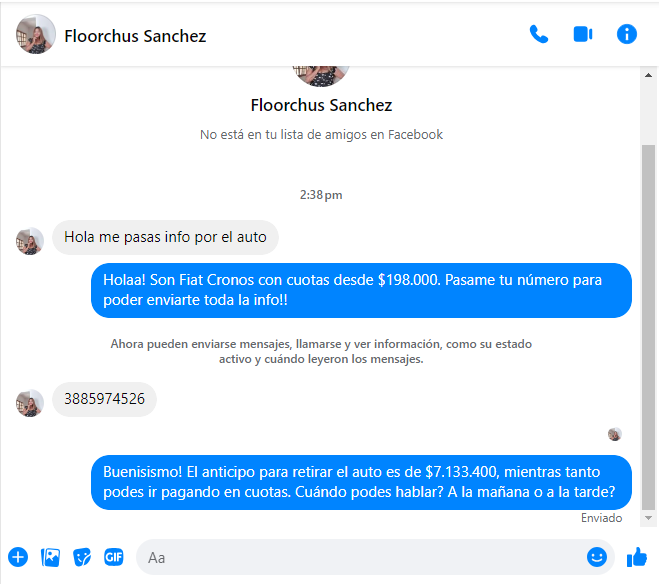Click scrollbar down arrow in chat
Viewport: 659px width, 584px height.
[648, 518]
